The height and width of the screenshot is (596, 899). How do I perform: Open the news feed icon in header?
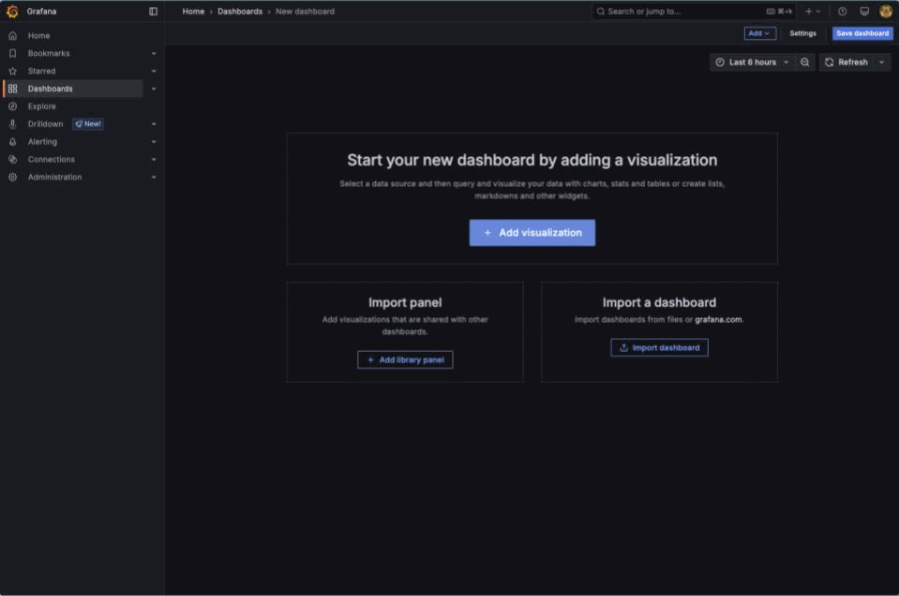pos(864,11)
